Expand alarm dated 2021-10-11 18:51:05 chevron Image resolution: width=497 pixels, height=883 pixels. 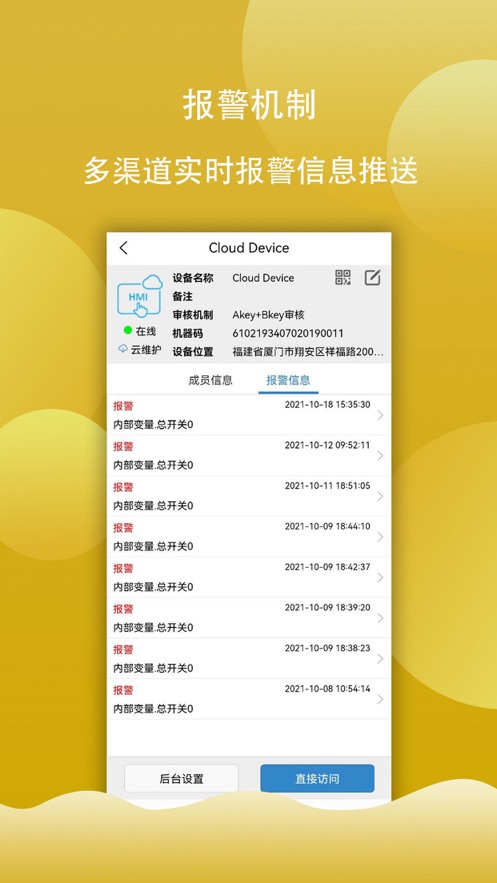(380, 496)
